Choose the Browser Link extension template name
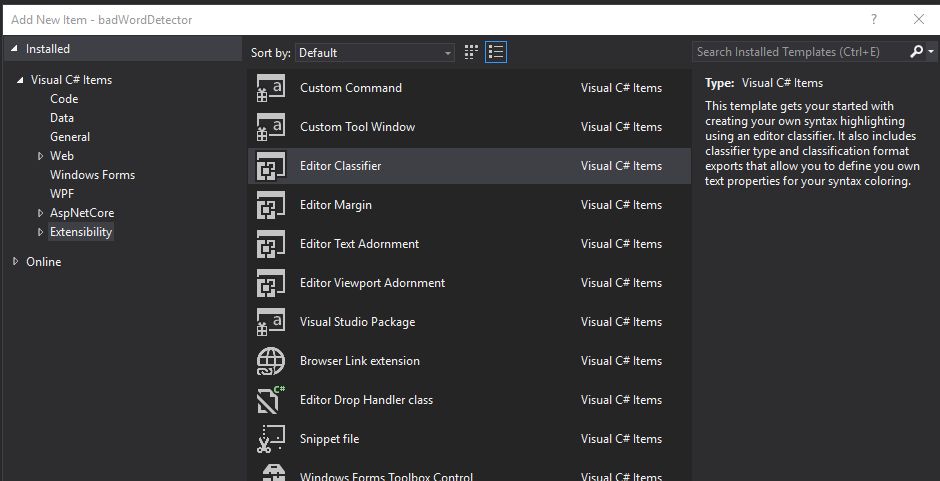940x481 pixels. pyautogui.click(x=360, y=361)
